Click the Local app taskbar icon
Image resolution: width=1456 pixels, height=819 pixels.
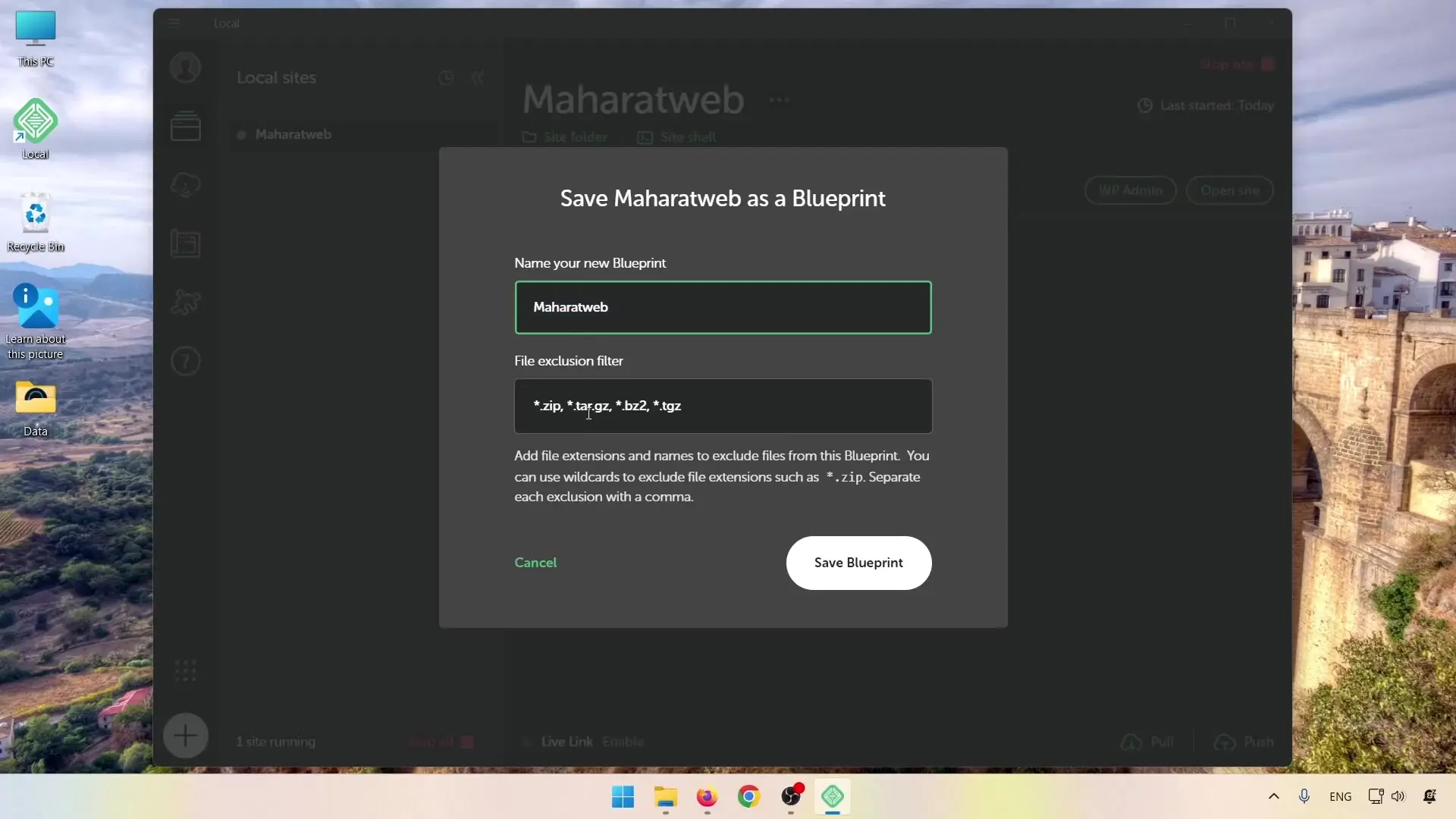coord(833,797)
